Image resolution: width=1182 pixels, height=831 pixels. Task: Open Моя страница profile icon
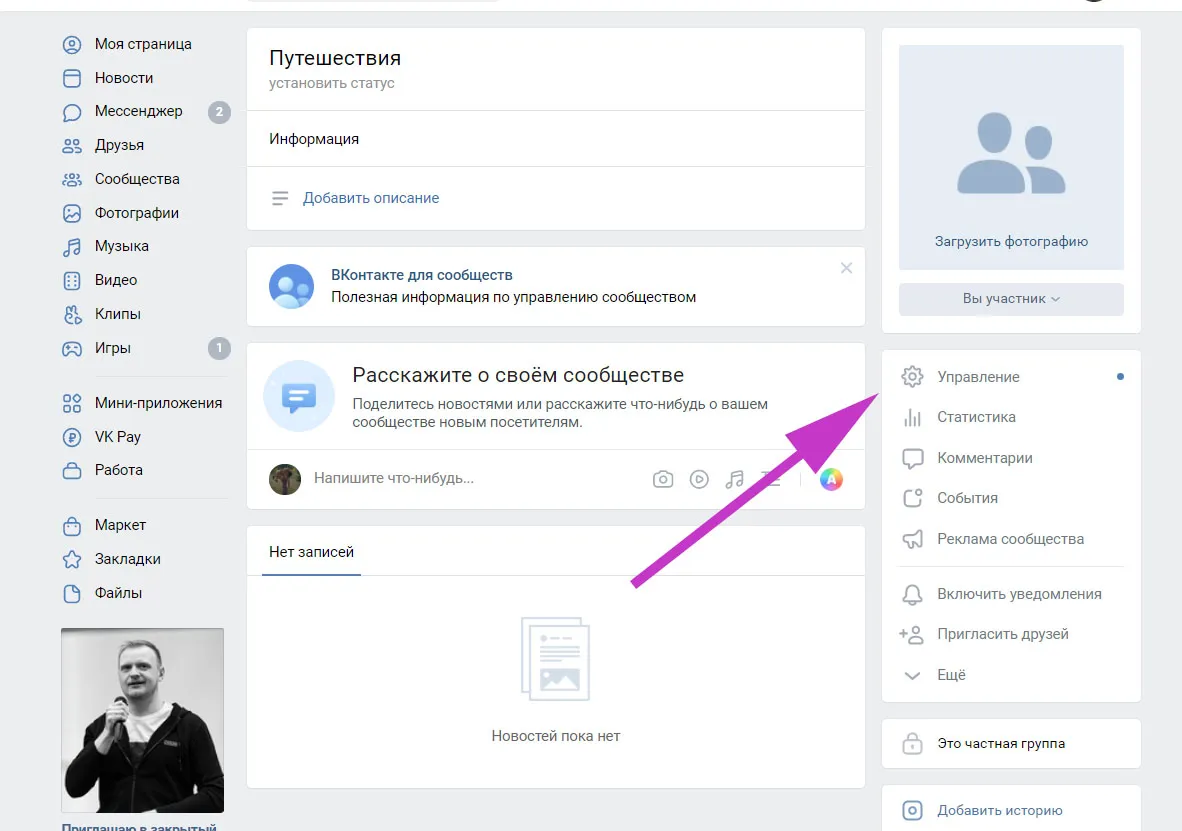(72, 44)
